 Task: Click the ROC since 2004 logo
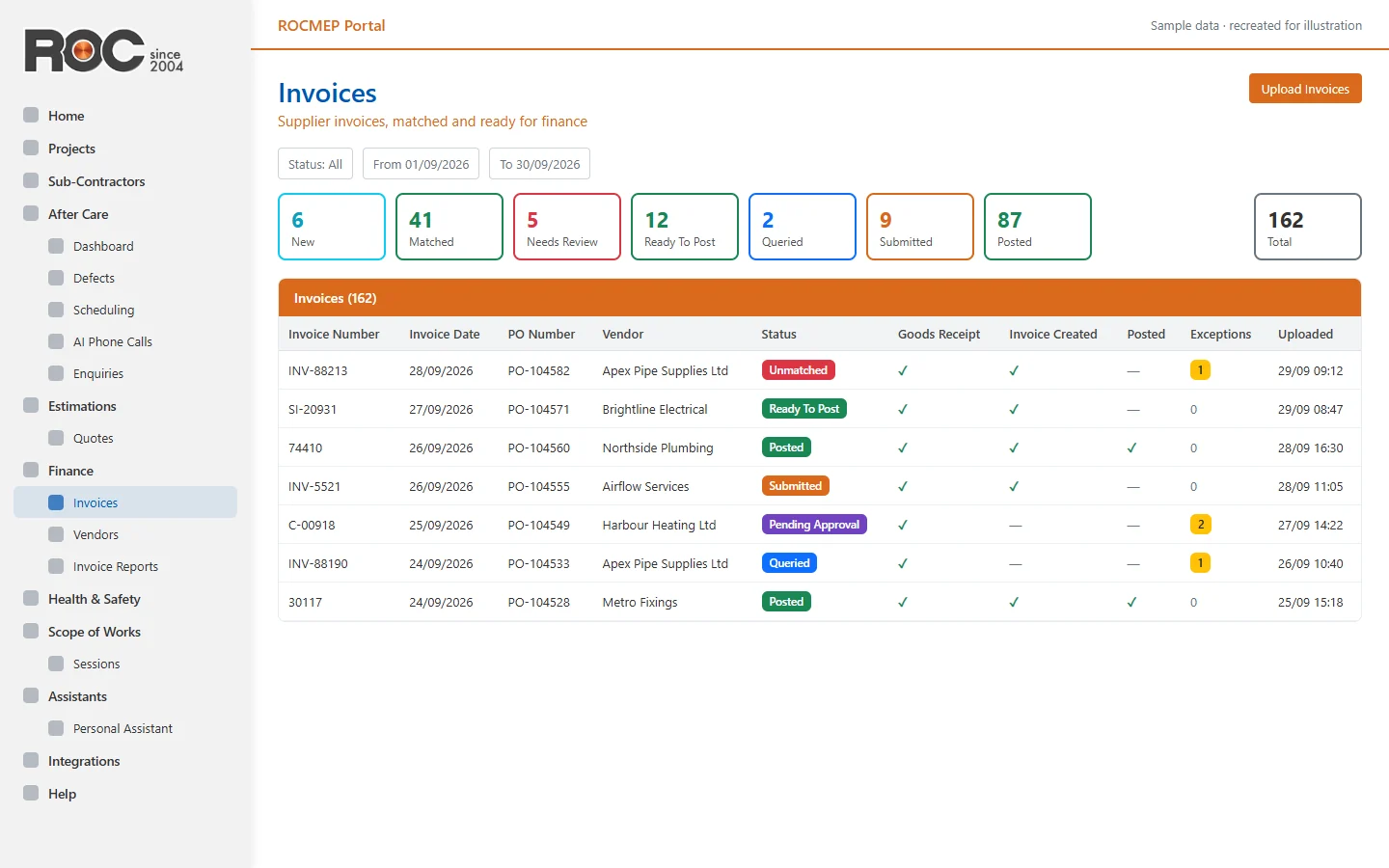tap(103, 51)
